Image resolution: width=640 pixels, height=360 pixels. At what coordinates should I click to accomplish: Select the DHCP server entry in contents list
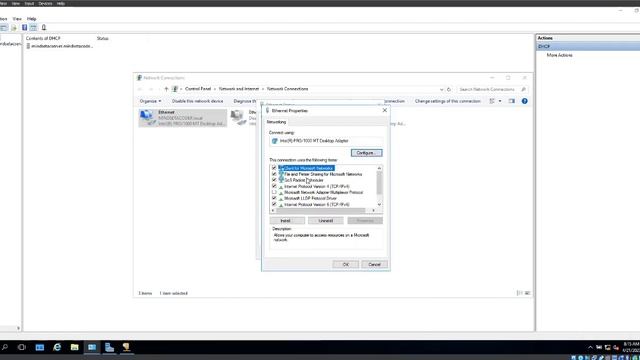coord(60,46)
